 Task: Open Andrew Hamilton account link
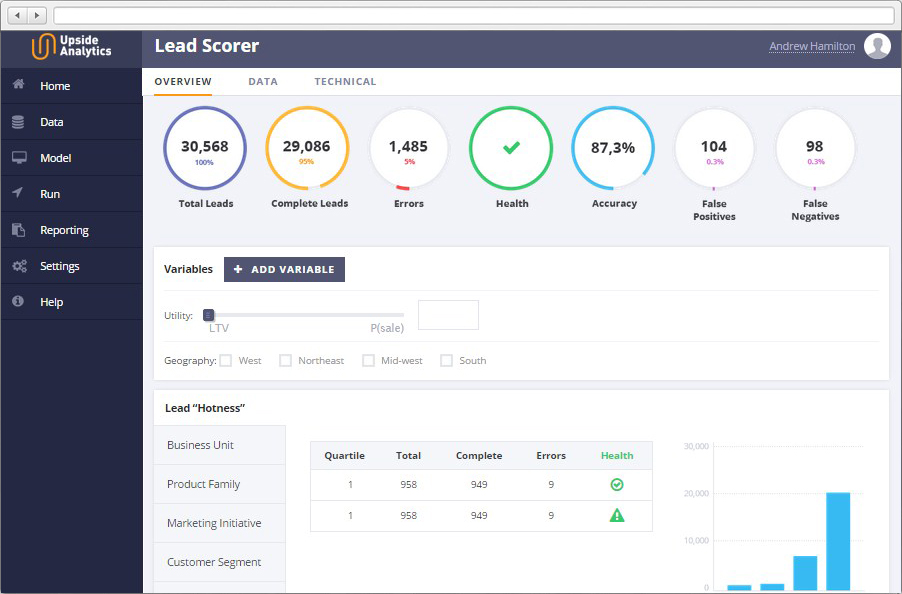(x=812, y=46)
